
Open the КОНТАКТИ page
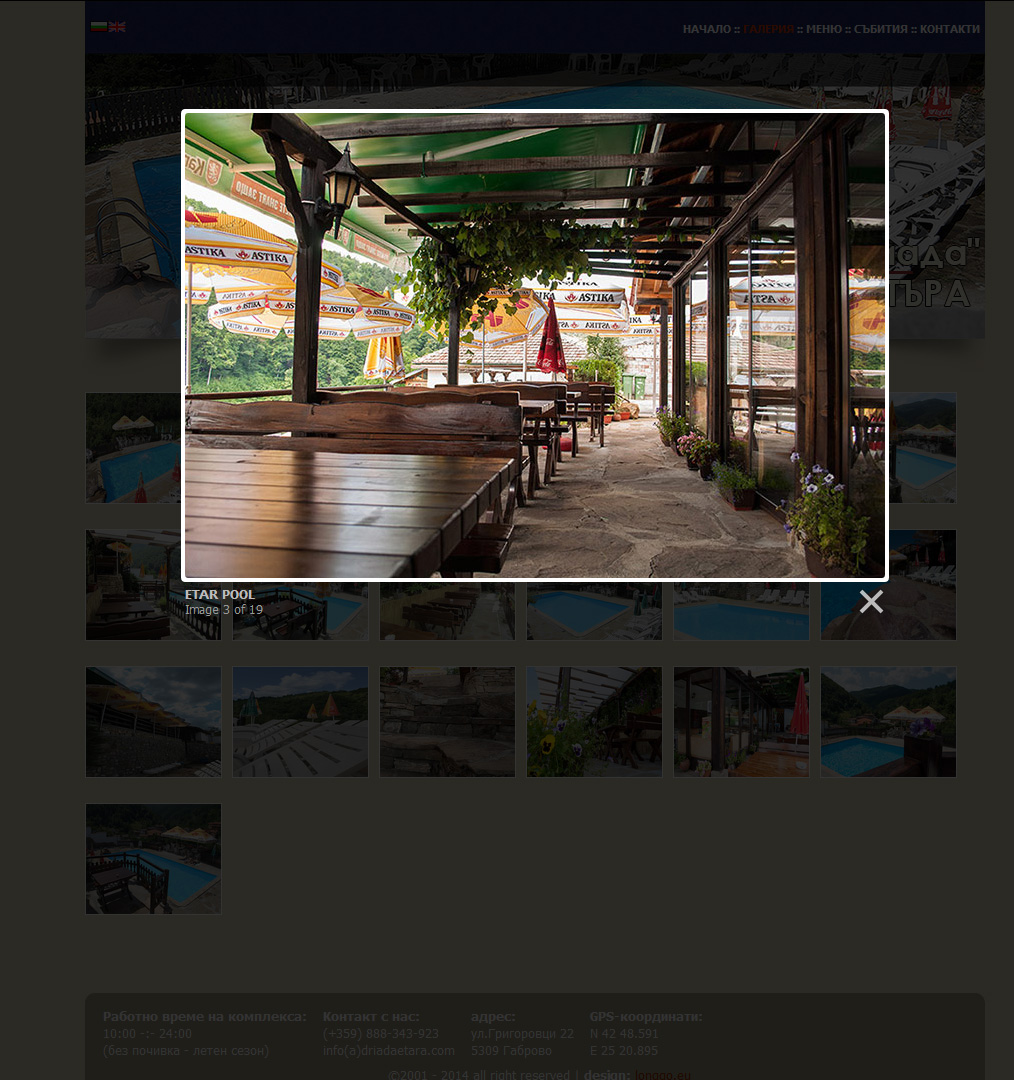tap(949, 29)
